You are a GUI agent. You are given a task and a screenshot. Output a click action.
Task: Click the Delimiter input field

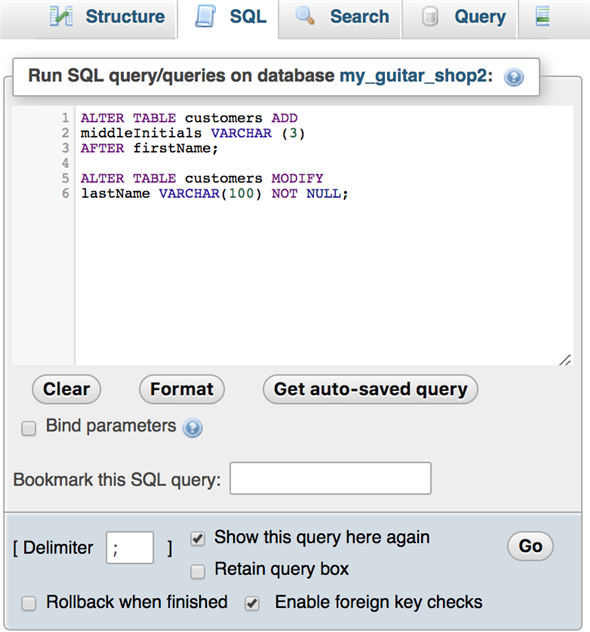pyautogui.click(x=130, y=547)
